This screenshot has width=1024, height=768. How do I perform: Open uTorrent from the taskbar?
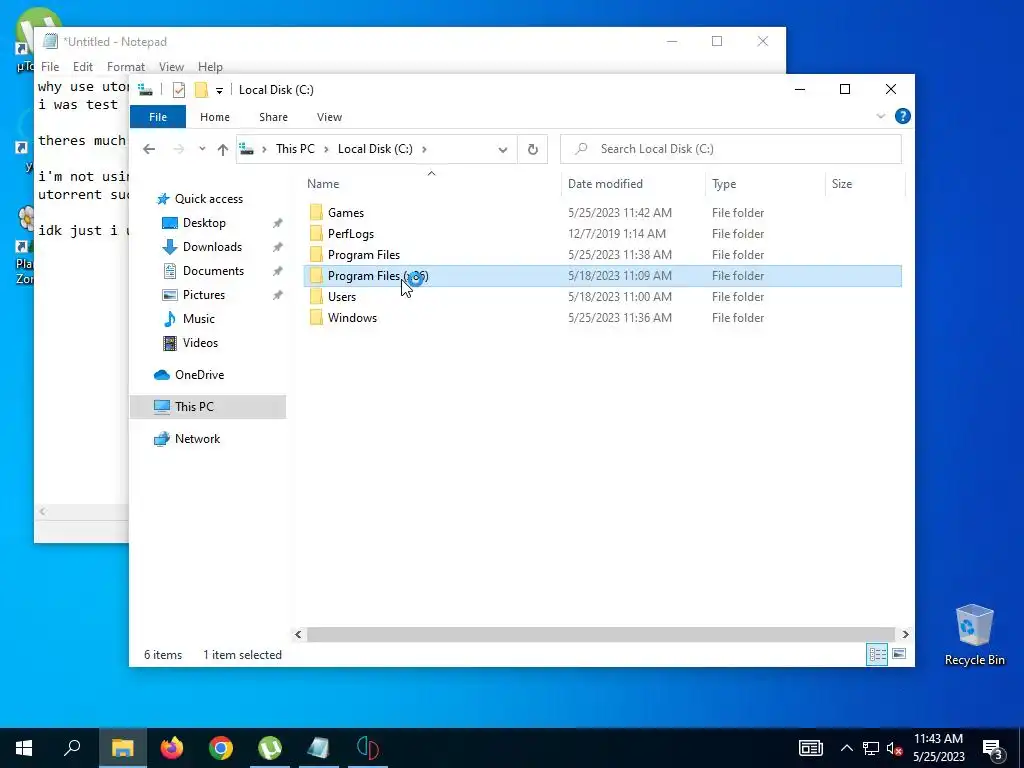(x=270, y=748)
